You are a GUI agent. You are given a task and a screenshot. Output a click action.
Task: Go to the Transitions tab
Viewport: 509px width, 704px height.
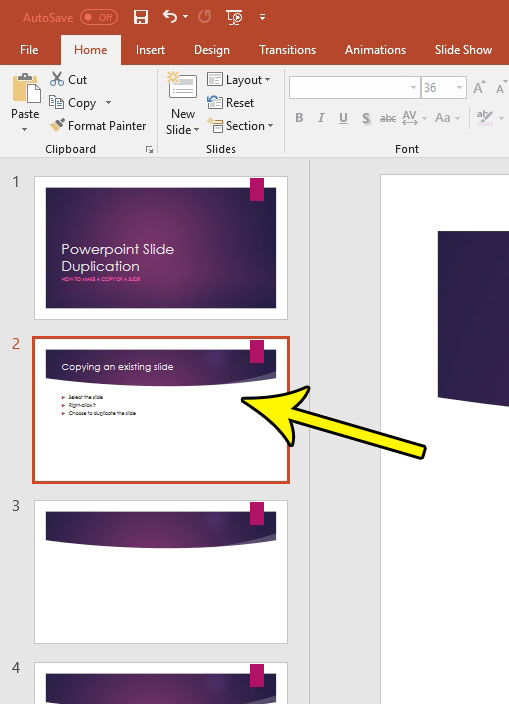pyautogui.click(x=287, y=50)
